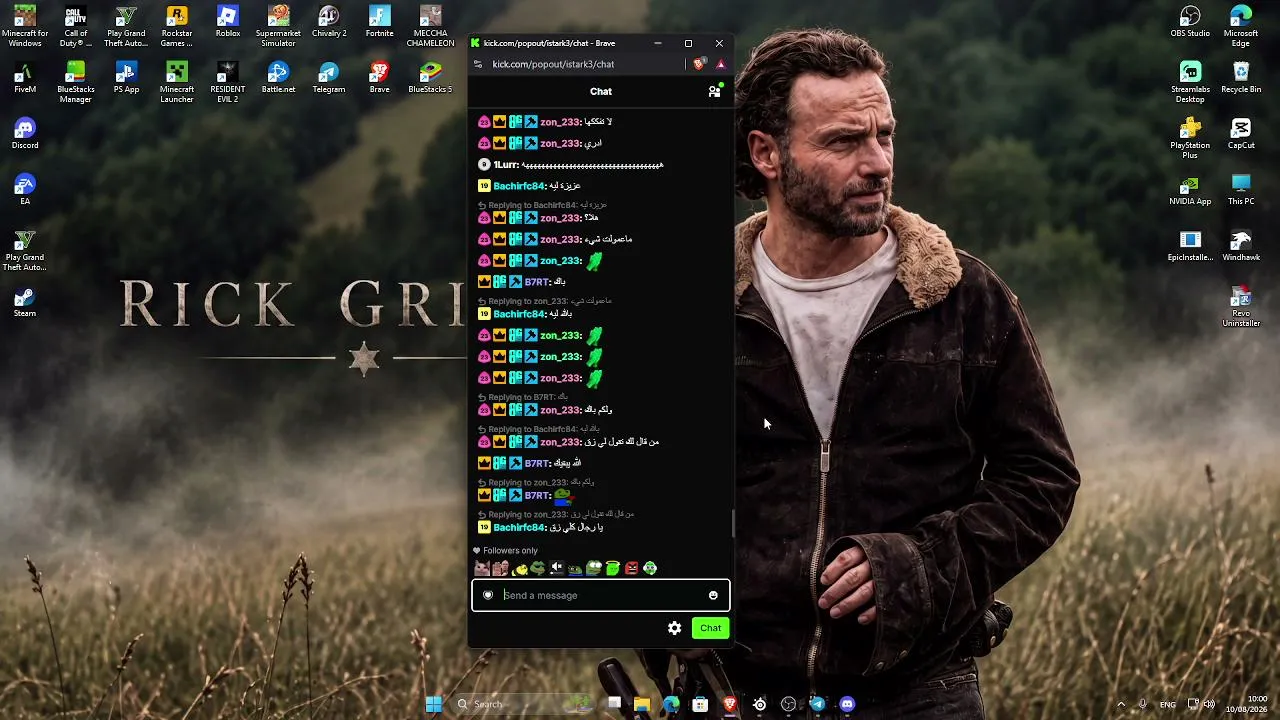The image size is (1280, 720).
Task: Open Steam desktop shortcut
Action: point(25,302)
